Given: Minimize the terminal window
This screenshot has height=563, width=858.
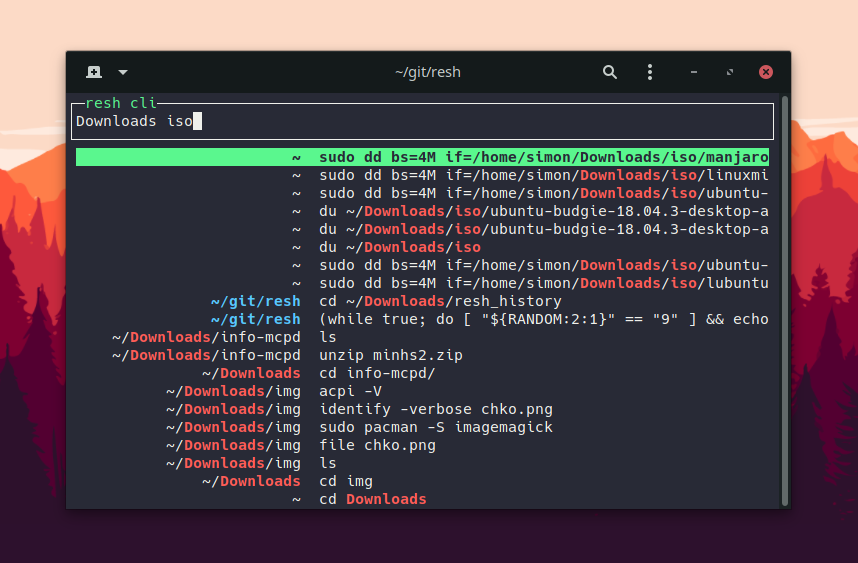Looking at the screenshot, I should [x=694, y=72].
